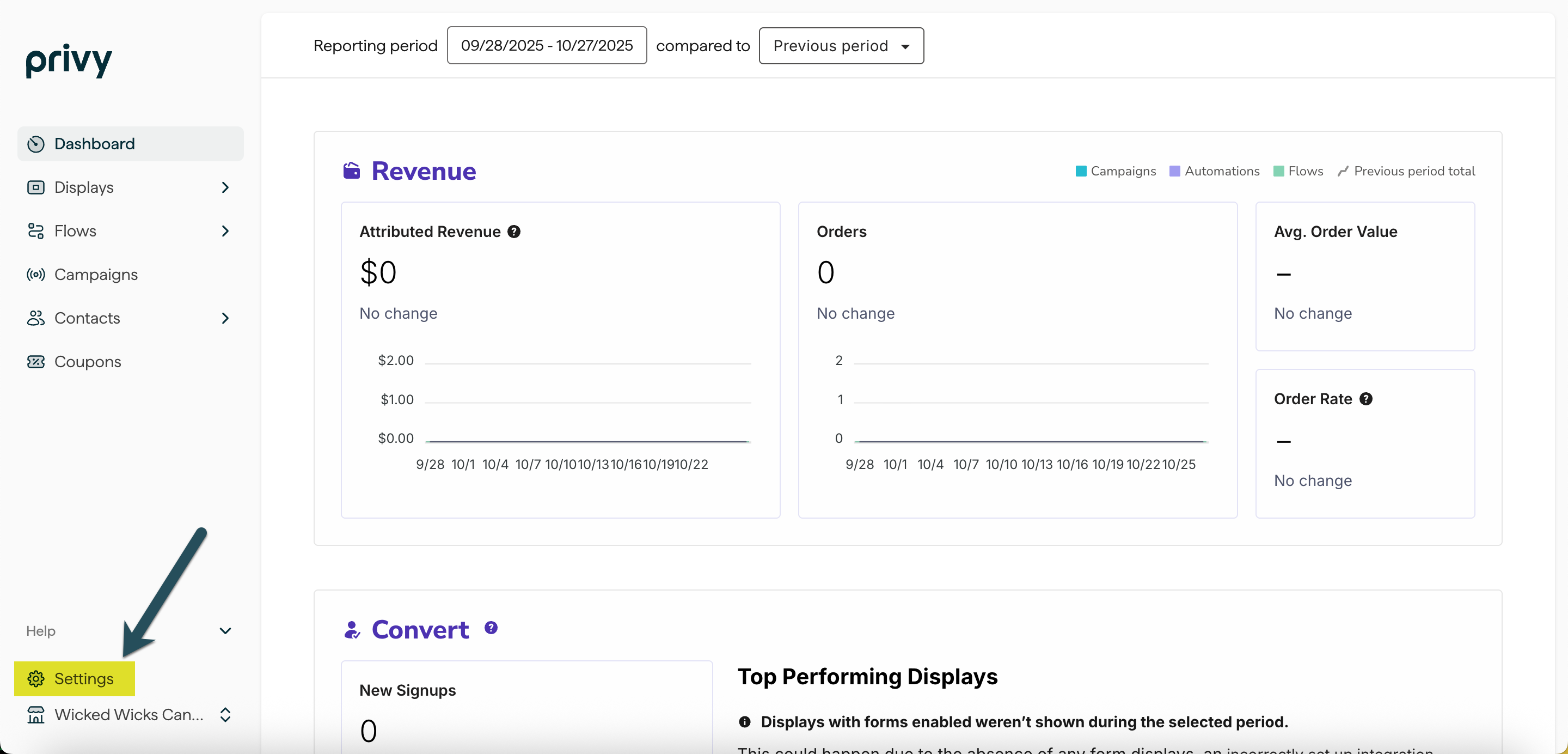This screenshot has height=754, width=1568.
Task: Click the Wicked Wicks storefront icon
Action: 35,715
